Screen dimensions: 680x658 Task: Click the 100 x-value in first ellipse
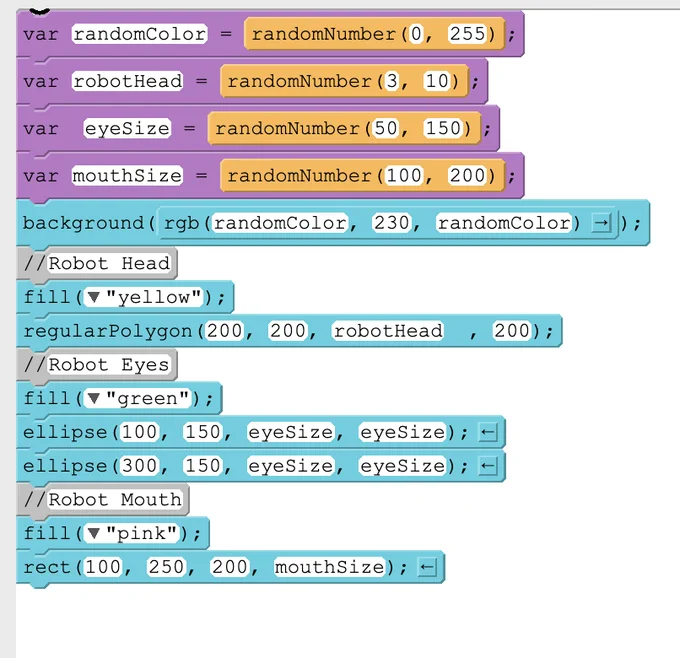[x=140, y=432]
